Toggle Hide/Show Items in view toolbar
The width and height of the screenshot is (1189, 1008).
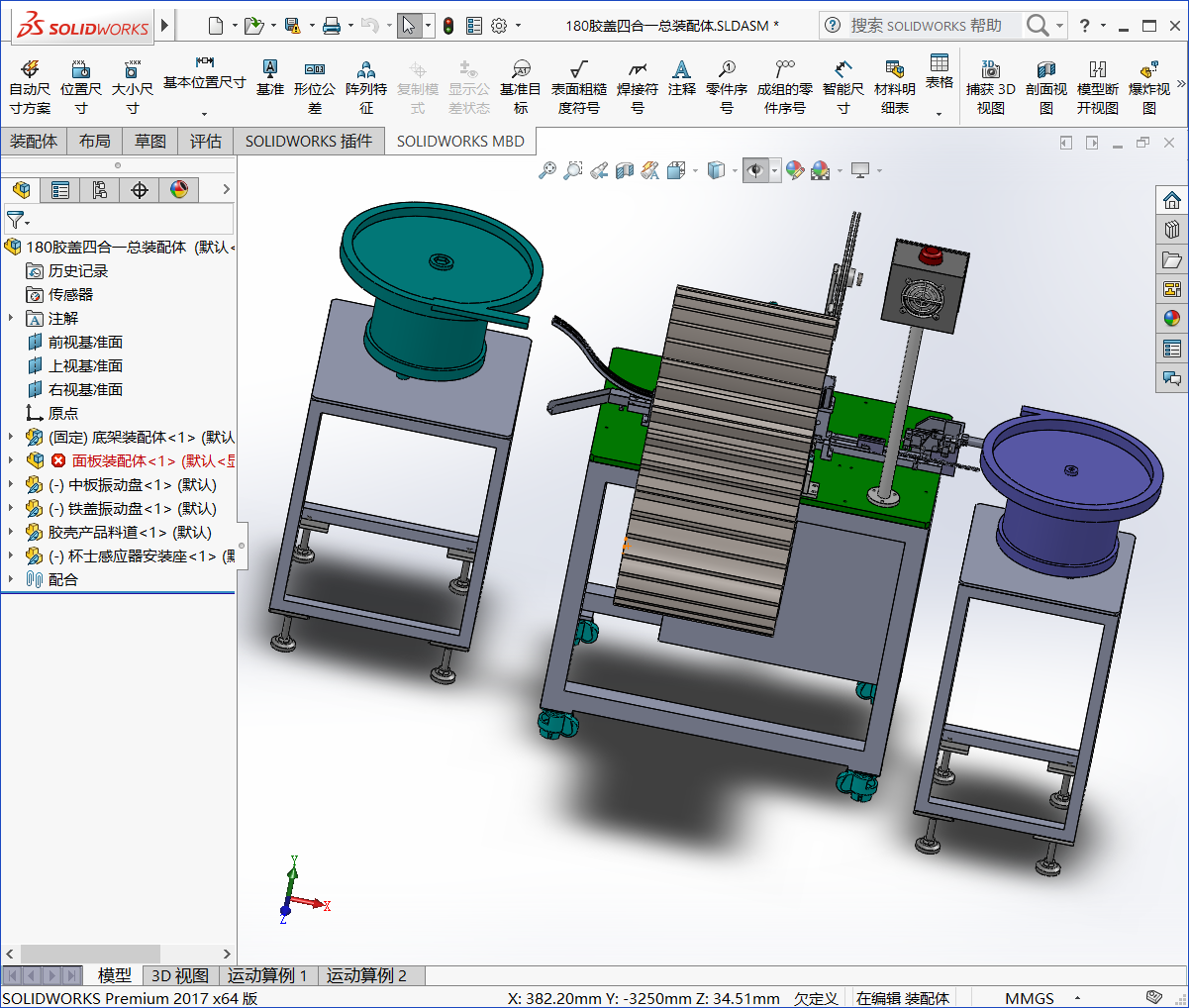click(755, 170)
